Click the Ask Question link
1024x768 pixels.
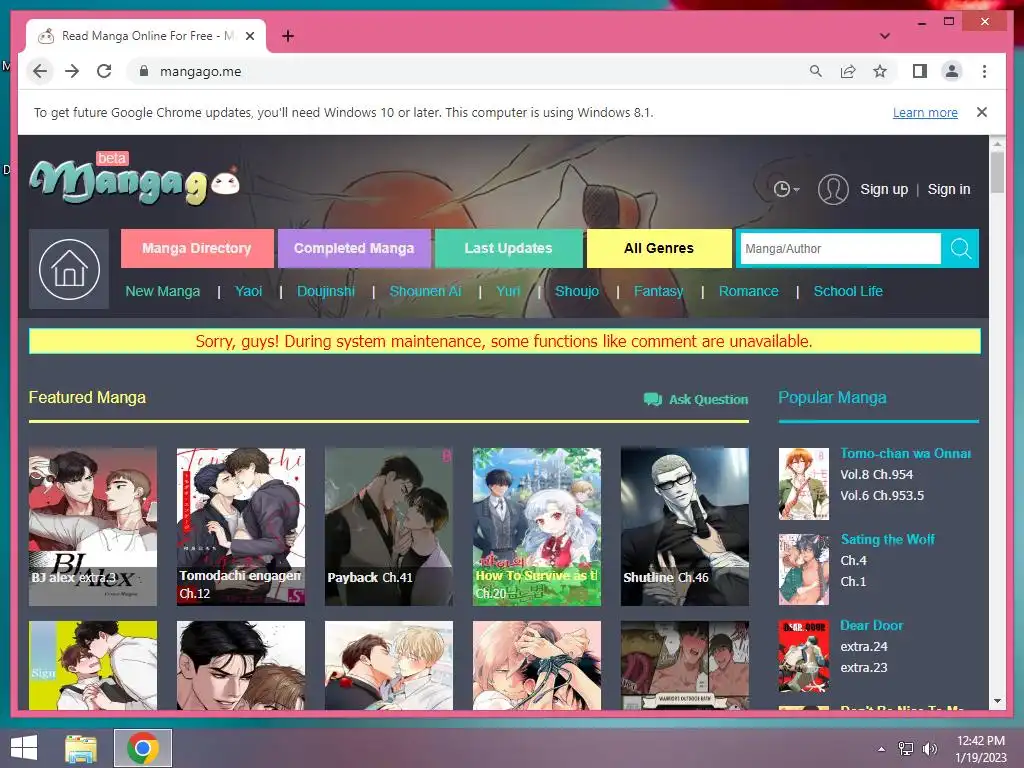tap(696, 399)
